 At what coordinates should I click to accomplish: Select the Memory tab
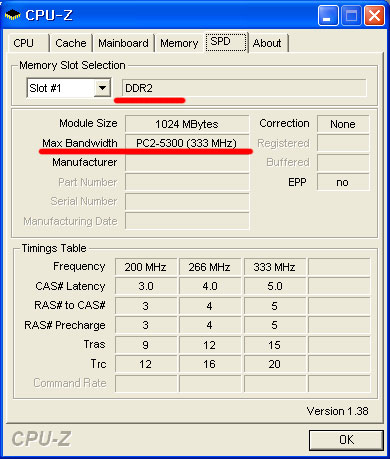(x=179, y=43)
